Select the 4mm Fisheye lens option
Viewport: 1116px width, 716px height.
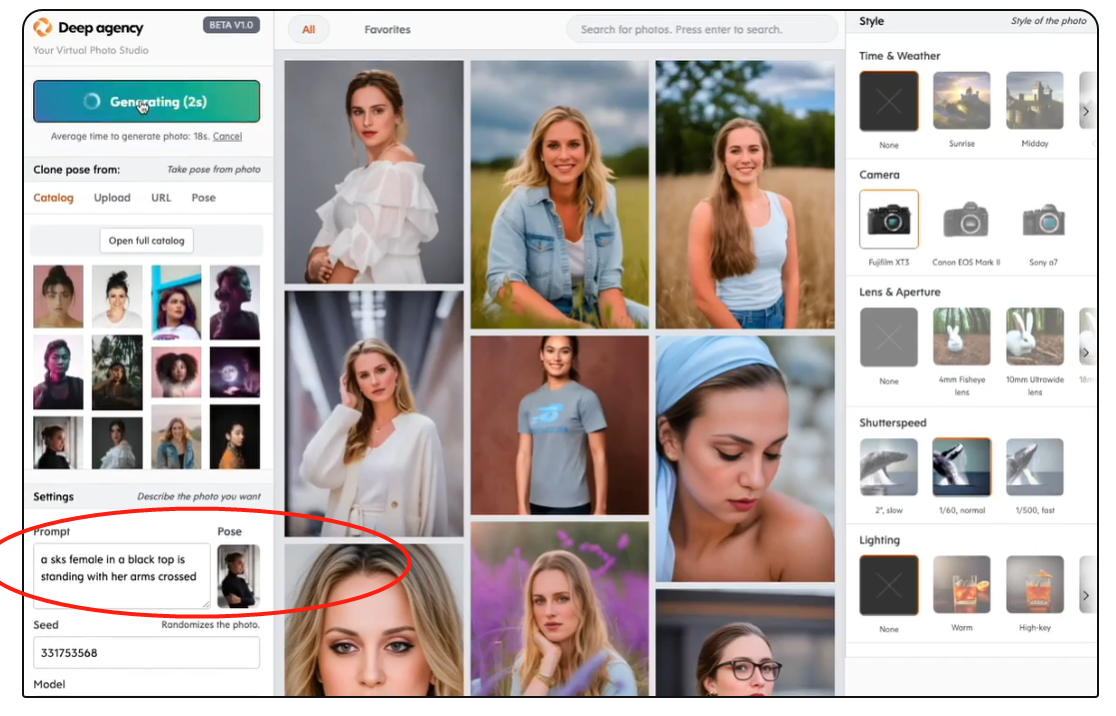coord(962,337)
